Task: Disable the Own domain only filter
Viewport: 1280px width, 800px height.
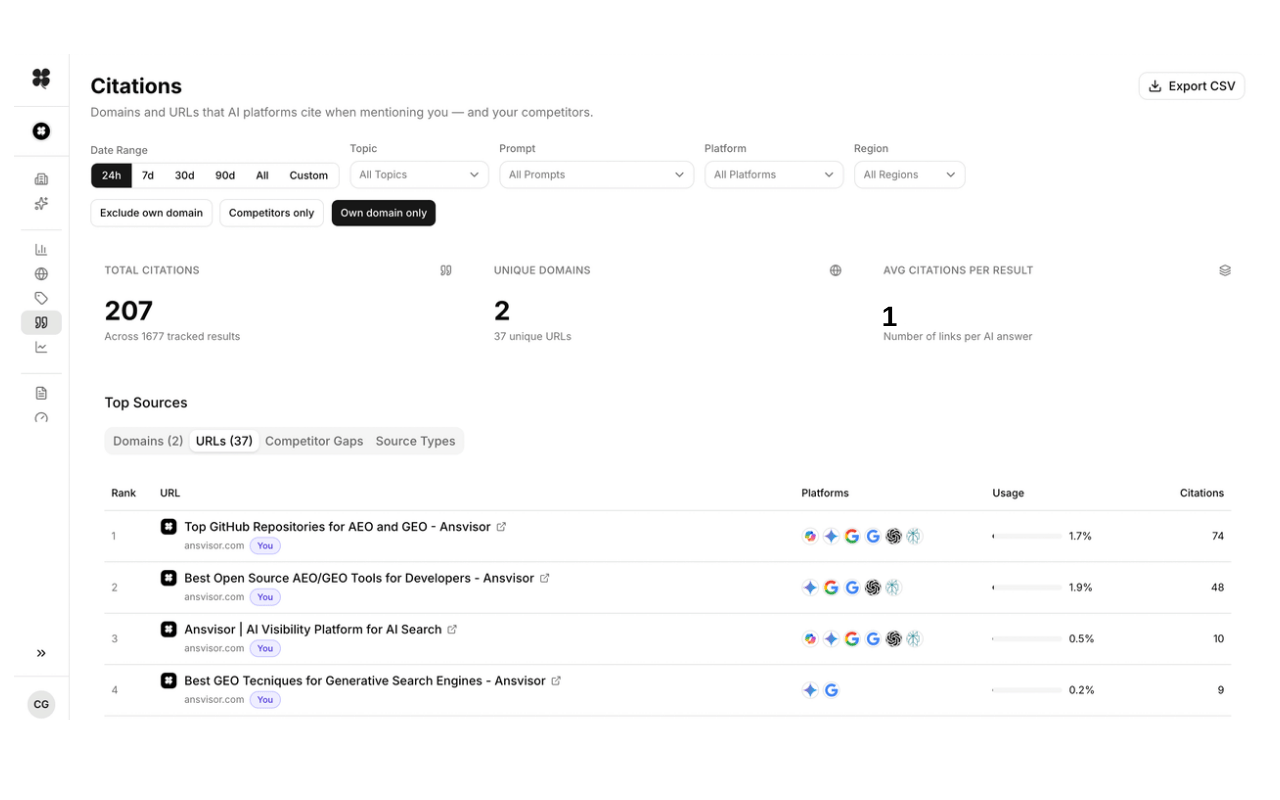Action: coord(384,213)
